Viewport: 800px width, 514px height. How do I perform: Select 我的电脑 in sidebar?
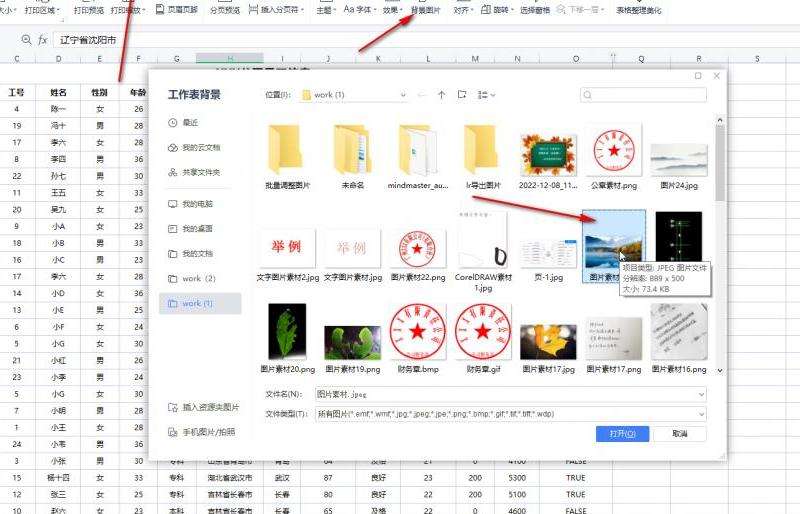(x=197, y=203)
